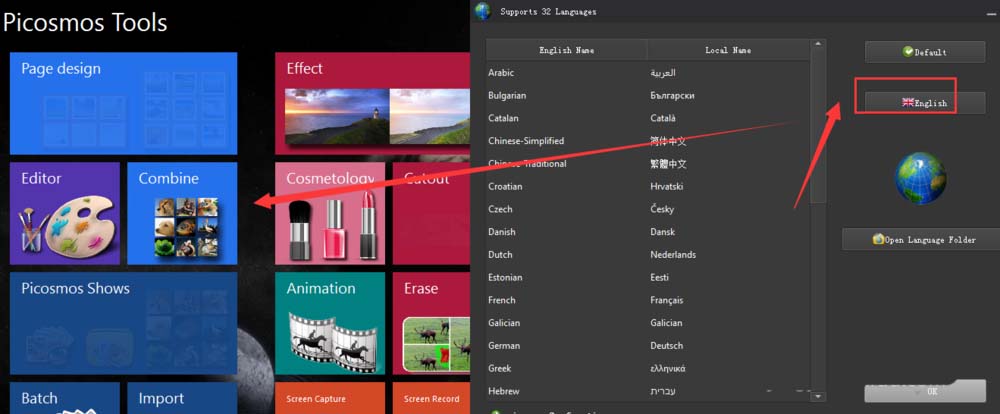This screenshot has width=1000, height=414.
Task: Click local name Nederlands
Action: coord(673,255)
